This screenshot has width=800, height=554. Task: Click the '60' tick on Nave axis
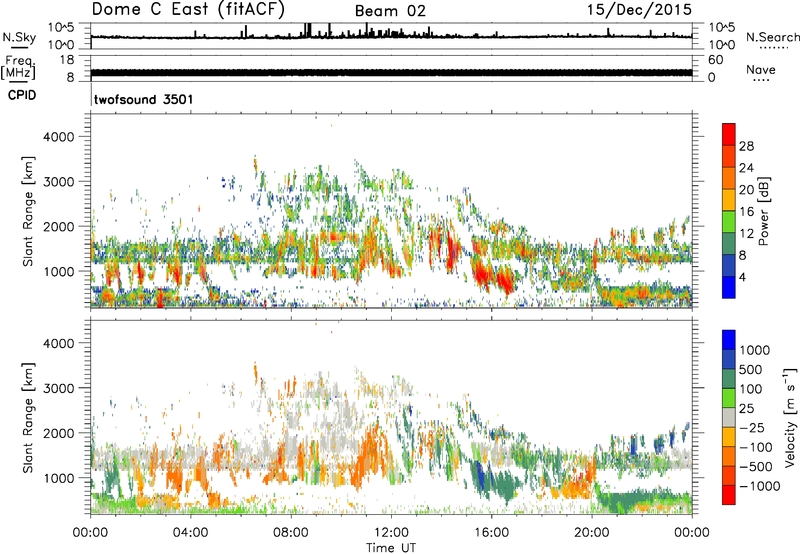pos(715,60)
